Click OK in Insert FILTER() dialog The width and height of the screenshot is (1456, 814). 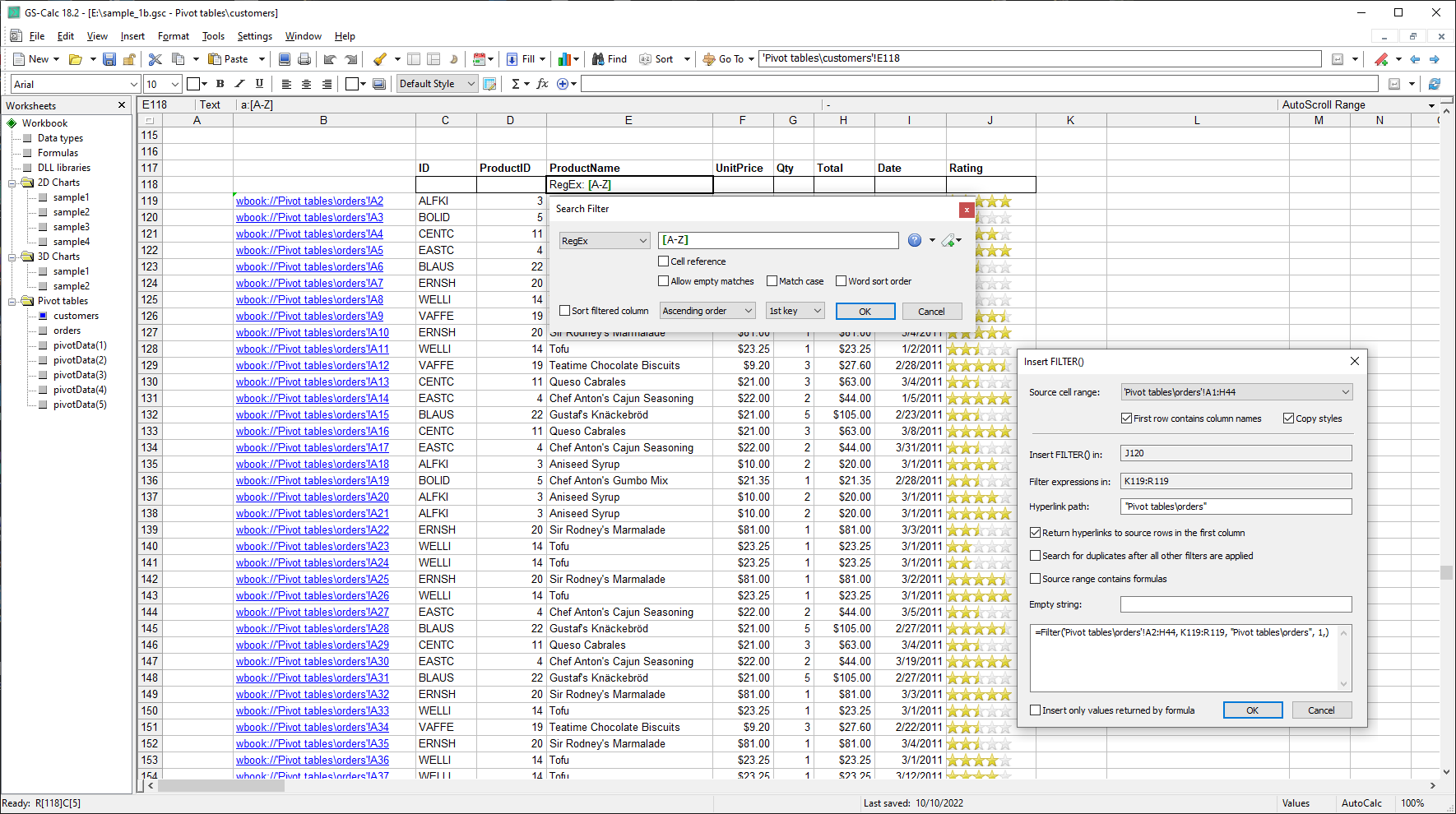click(x=1253, y=710)
